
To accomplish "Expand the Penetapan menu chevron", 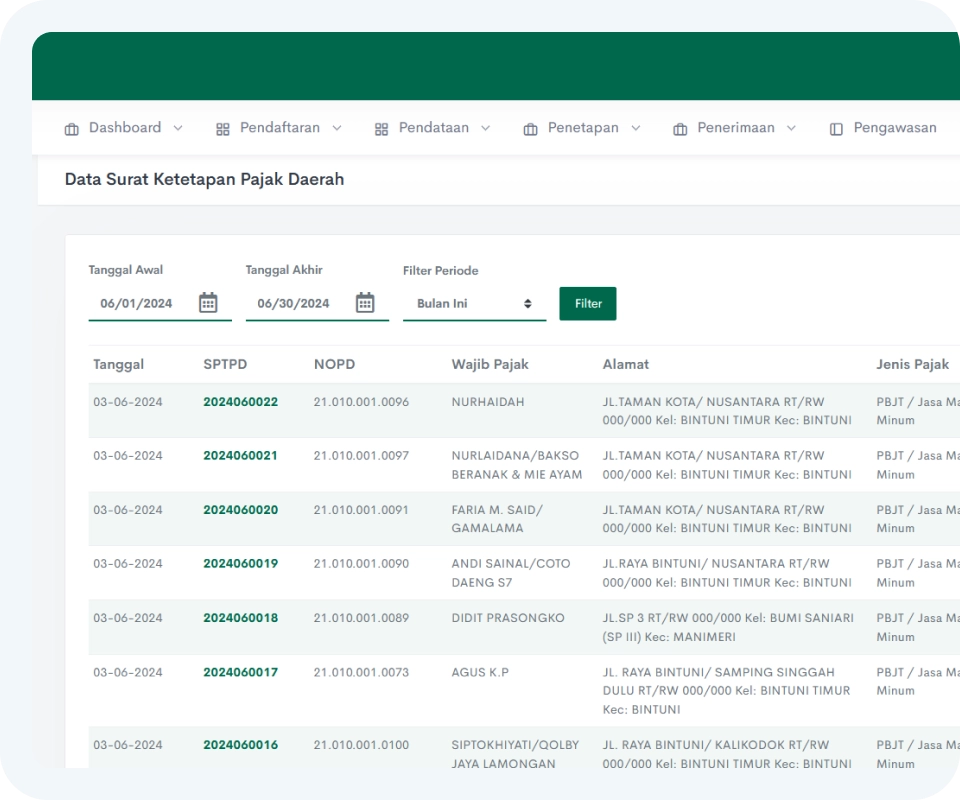I will [x=636, y=128].
